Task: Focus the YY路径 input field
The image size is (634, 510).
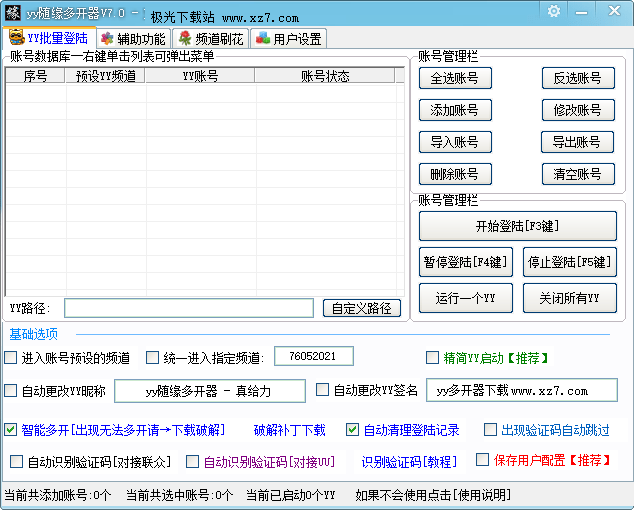Action: 189,308
